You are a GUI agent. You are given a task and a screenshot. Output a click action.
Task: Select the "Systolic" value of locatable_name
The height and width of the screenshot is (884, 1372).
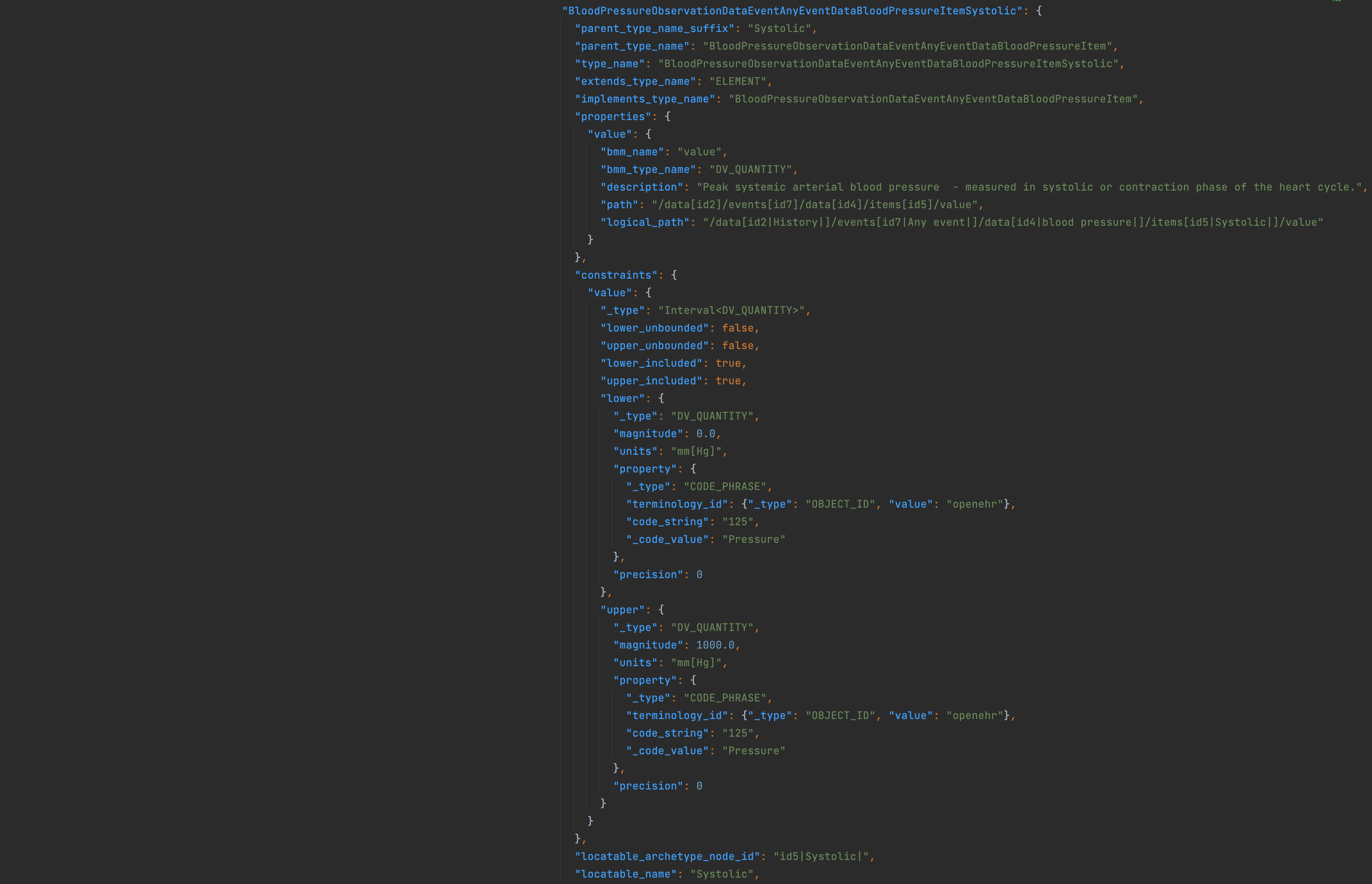(722, 874)
